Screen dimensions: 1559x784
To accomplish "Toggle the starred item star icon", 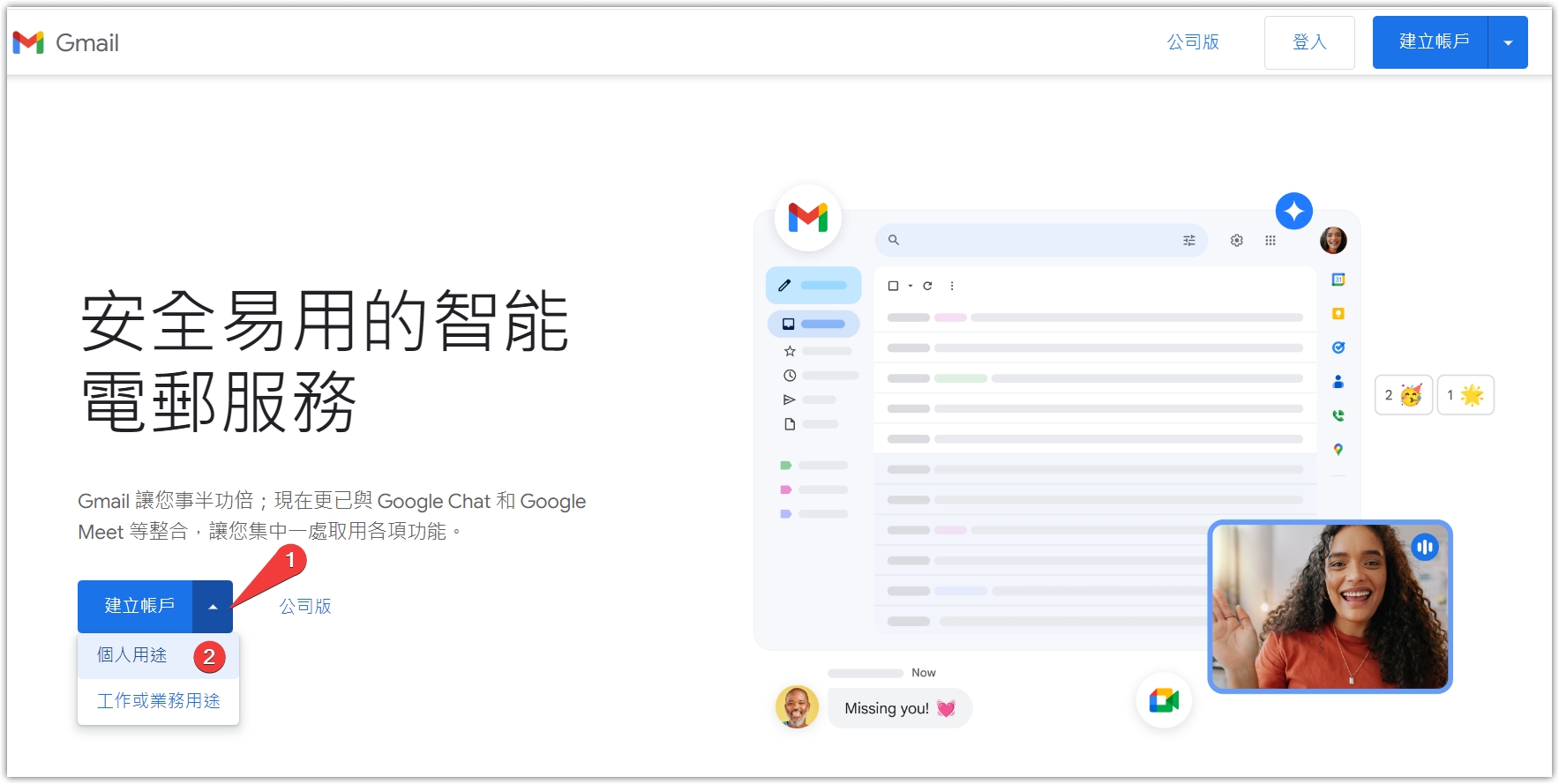I will point(790,351).
